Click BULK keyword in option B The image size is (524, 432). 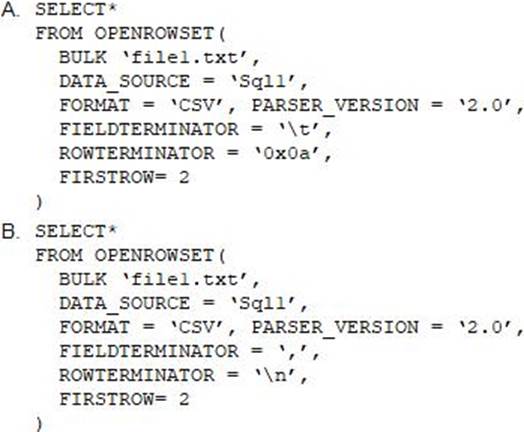coord(83,279)
